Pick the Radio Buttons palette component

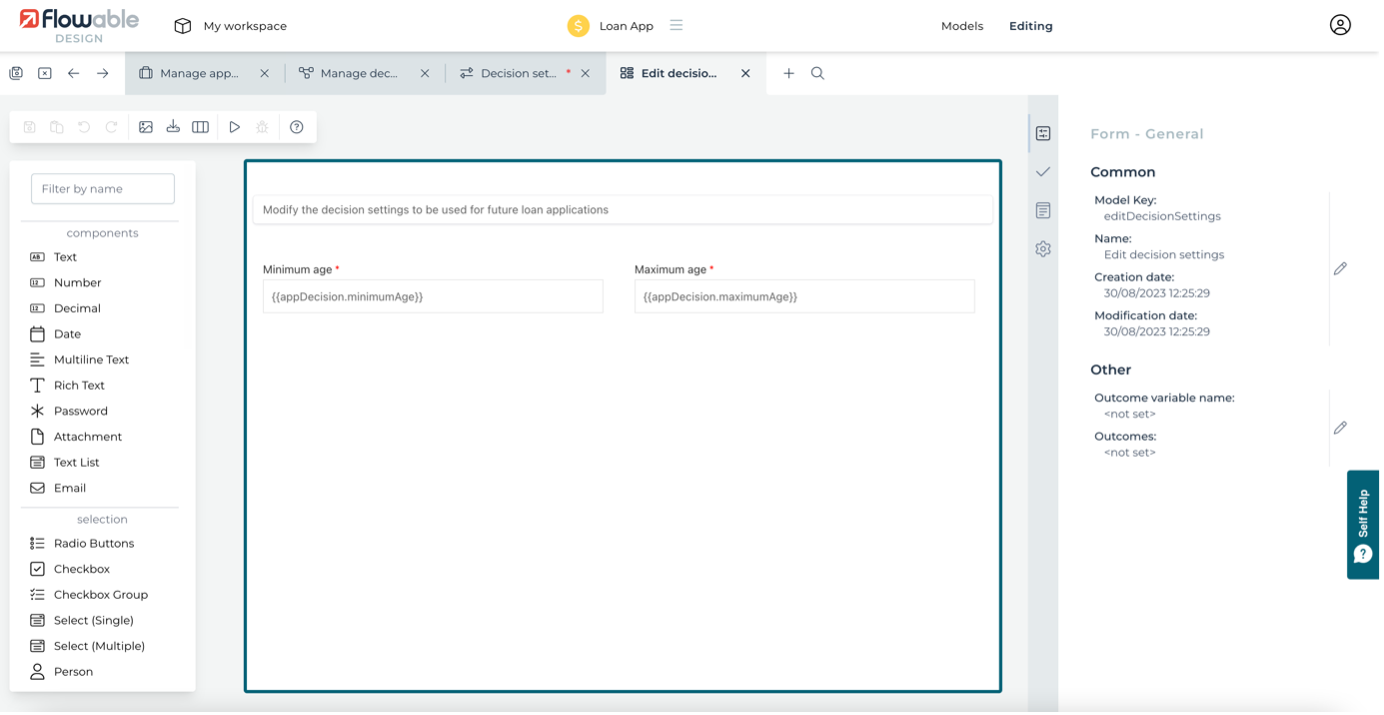pos(93,543)
